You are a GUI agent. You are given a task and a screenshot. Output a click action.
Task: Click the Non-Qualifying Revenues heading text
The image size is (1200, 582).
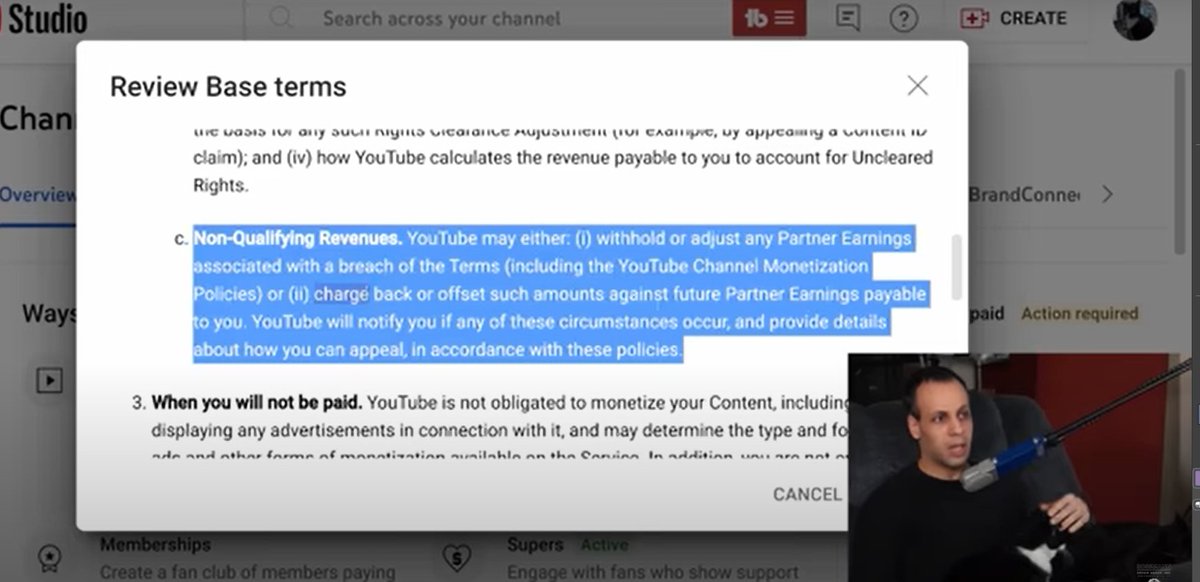pos(298,239)
